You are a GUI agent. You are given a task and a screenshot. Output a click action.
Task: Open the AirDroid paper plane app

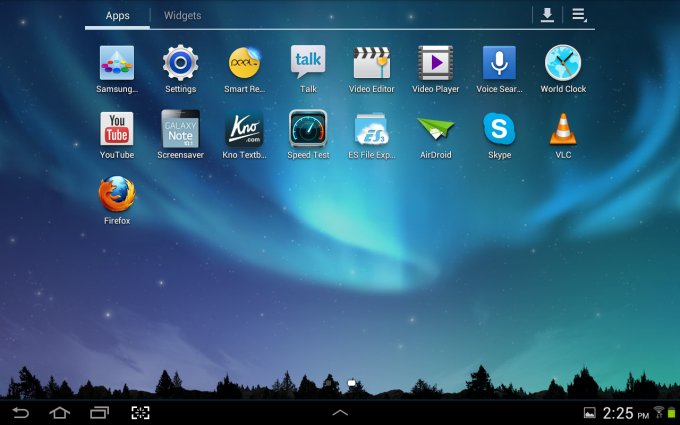[x=435, y=129]
